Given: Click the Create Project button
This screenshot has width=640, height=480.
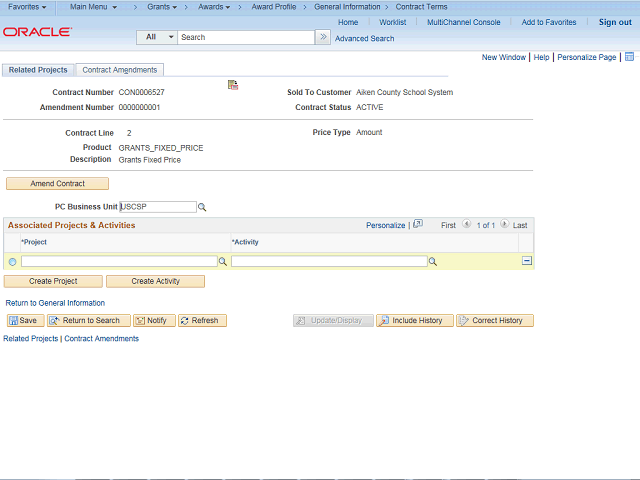Looking at the screenshot, I should pos(53,281).
